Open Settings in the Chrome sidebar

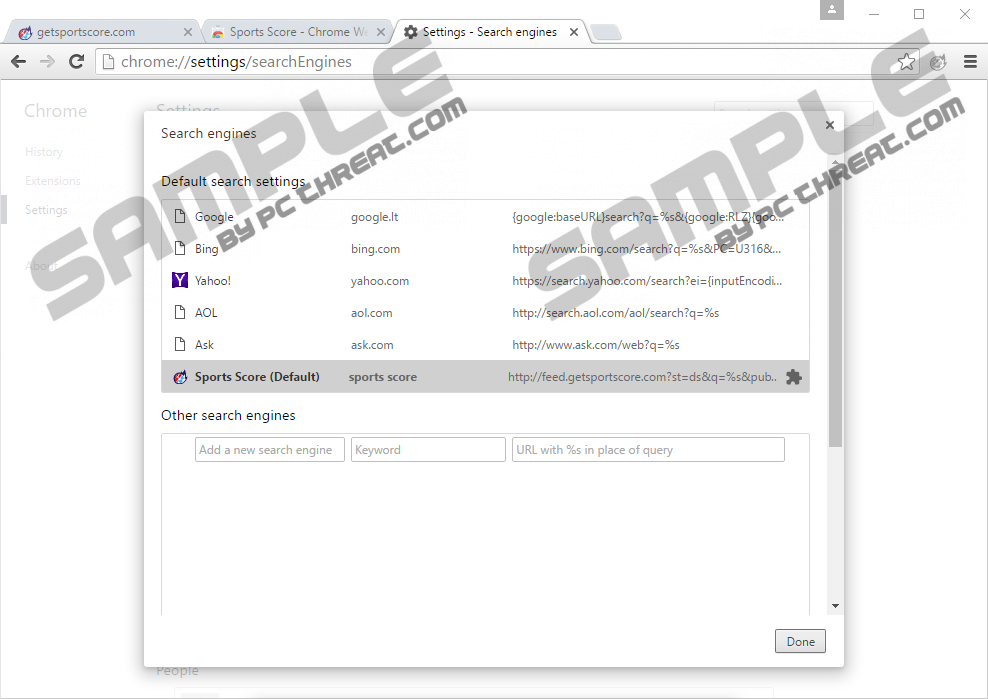(x=46, y=210)
